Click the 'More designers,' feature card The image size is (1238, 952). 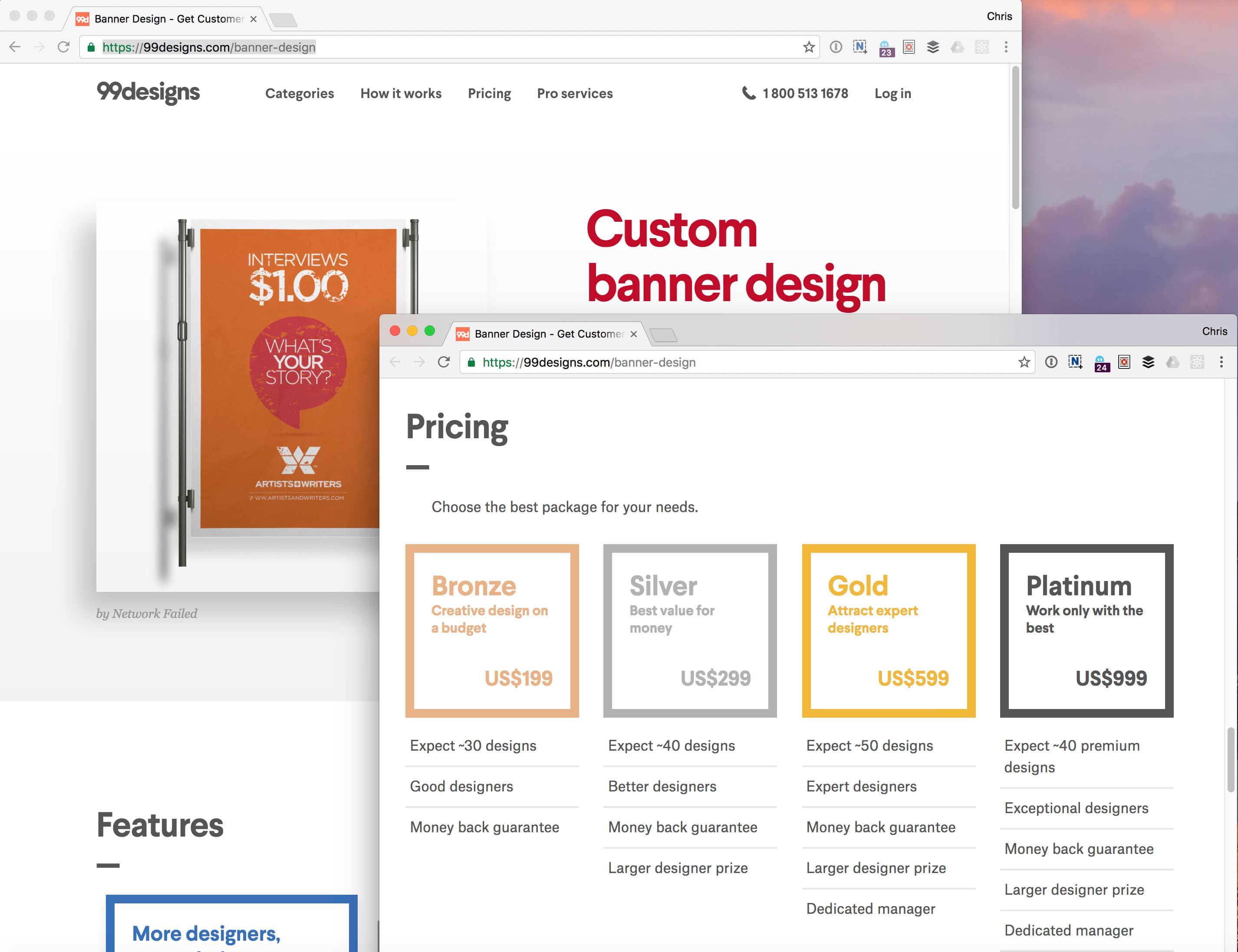click(232, 924)
